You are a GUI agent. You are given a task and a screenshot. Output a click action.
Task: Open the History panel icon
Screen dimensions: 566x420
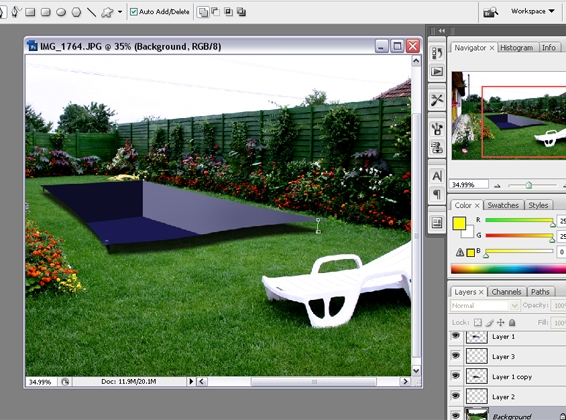(437, 53)
